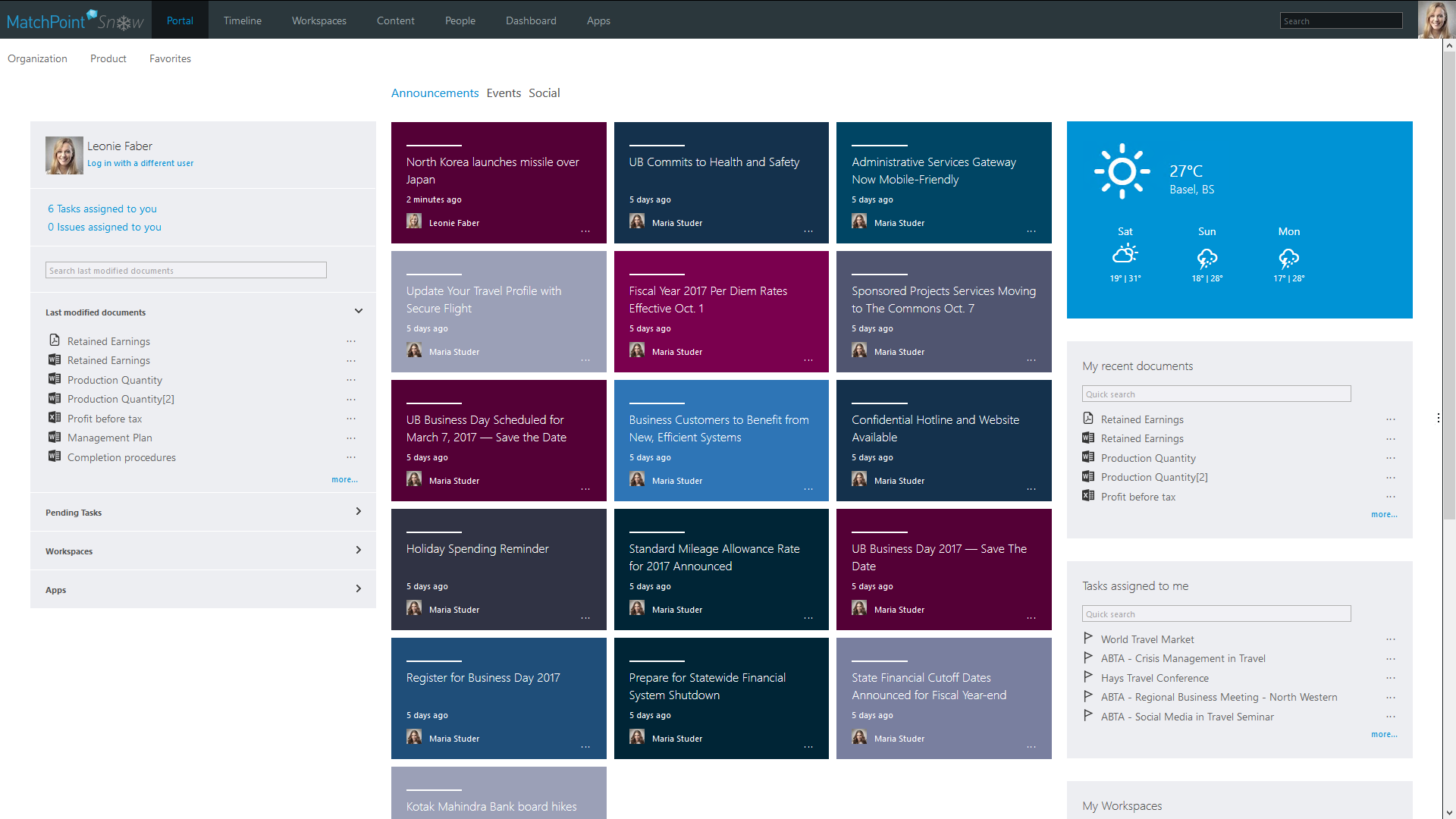Click the scrollbar down arrow
The width and height of the screenshot is (1456, 819).
(x=1448, y=812)
